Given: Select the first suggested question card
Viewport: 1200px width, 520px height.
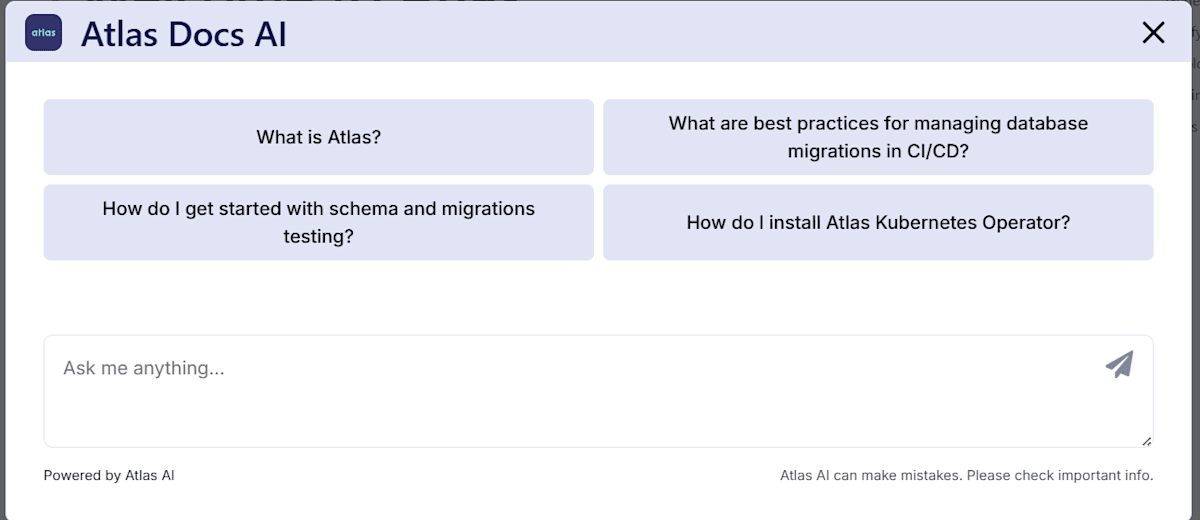Looking at the screenshot, I should (x=318, y=137).
